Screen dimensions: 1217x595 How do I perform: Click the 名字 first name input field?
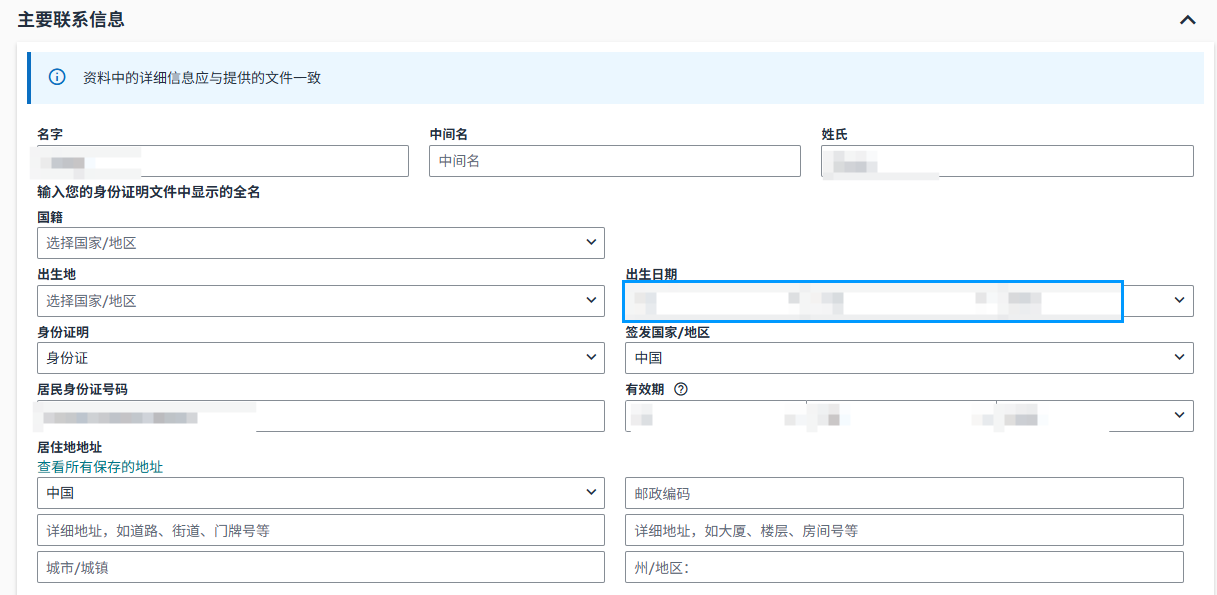pos(223,161)
